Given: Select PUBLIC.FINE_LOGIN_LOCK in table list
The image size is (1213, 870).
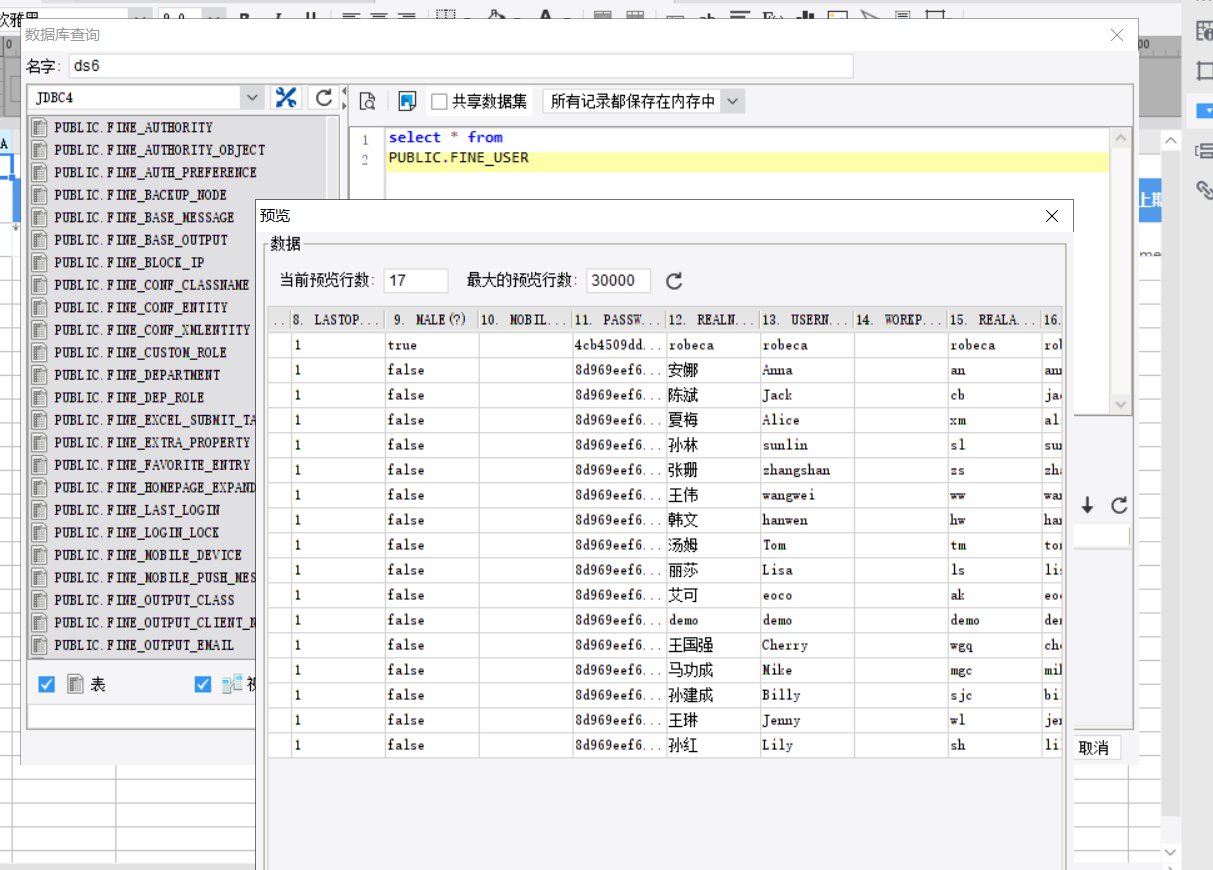Looking at the screenshot, I should (137, 533).
